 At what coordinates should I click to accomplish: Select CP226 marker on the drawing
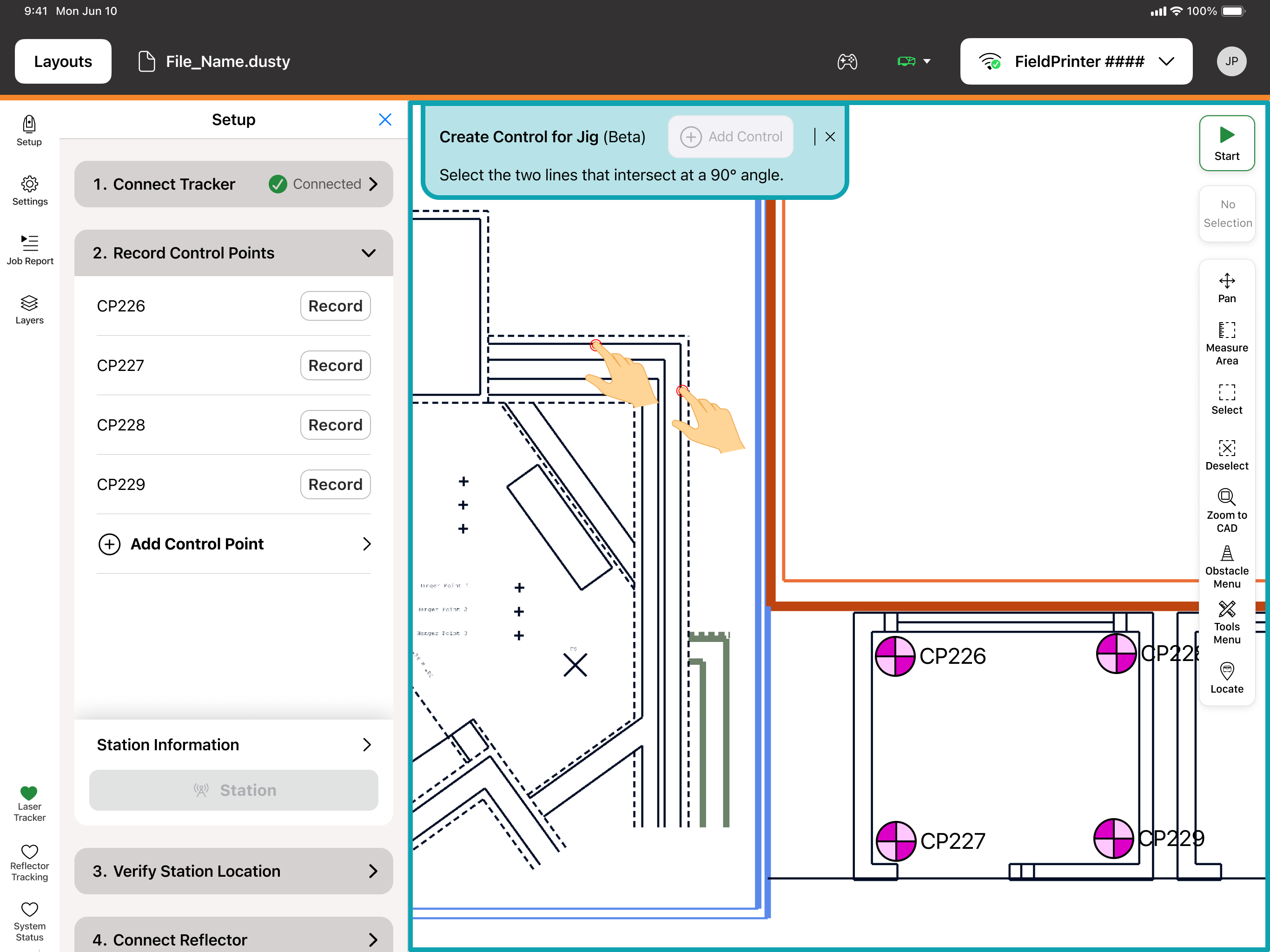click(894, 656)
